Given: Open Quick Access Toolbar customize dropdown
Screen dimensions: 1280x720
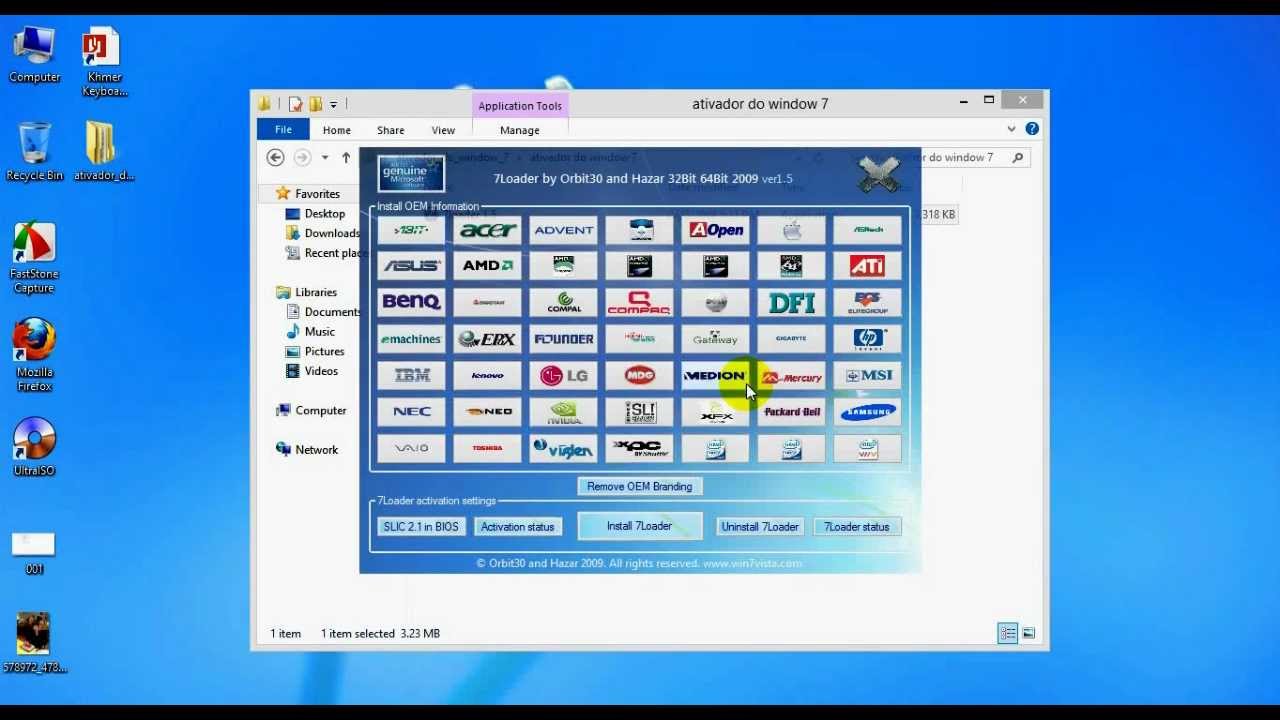Looking at the screenshot, I should click(334, 104).
